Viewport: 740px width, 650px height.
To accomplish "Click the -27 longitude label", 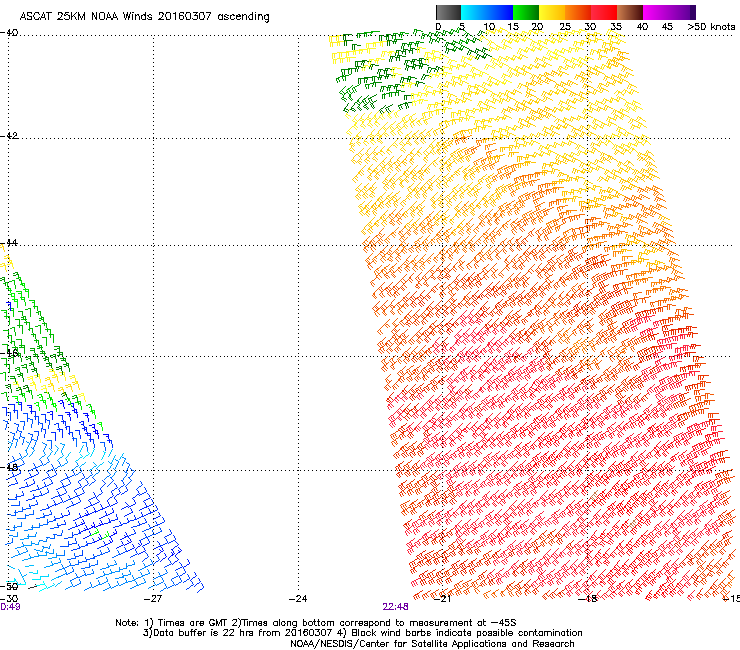I will click(153, 599).
